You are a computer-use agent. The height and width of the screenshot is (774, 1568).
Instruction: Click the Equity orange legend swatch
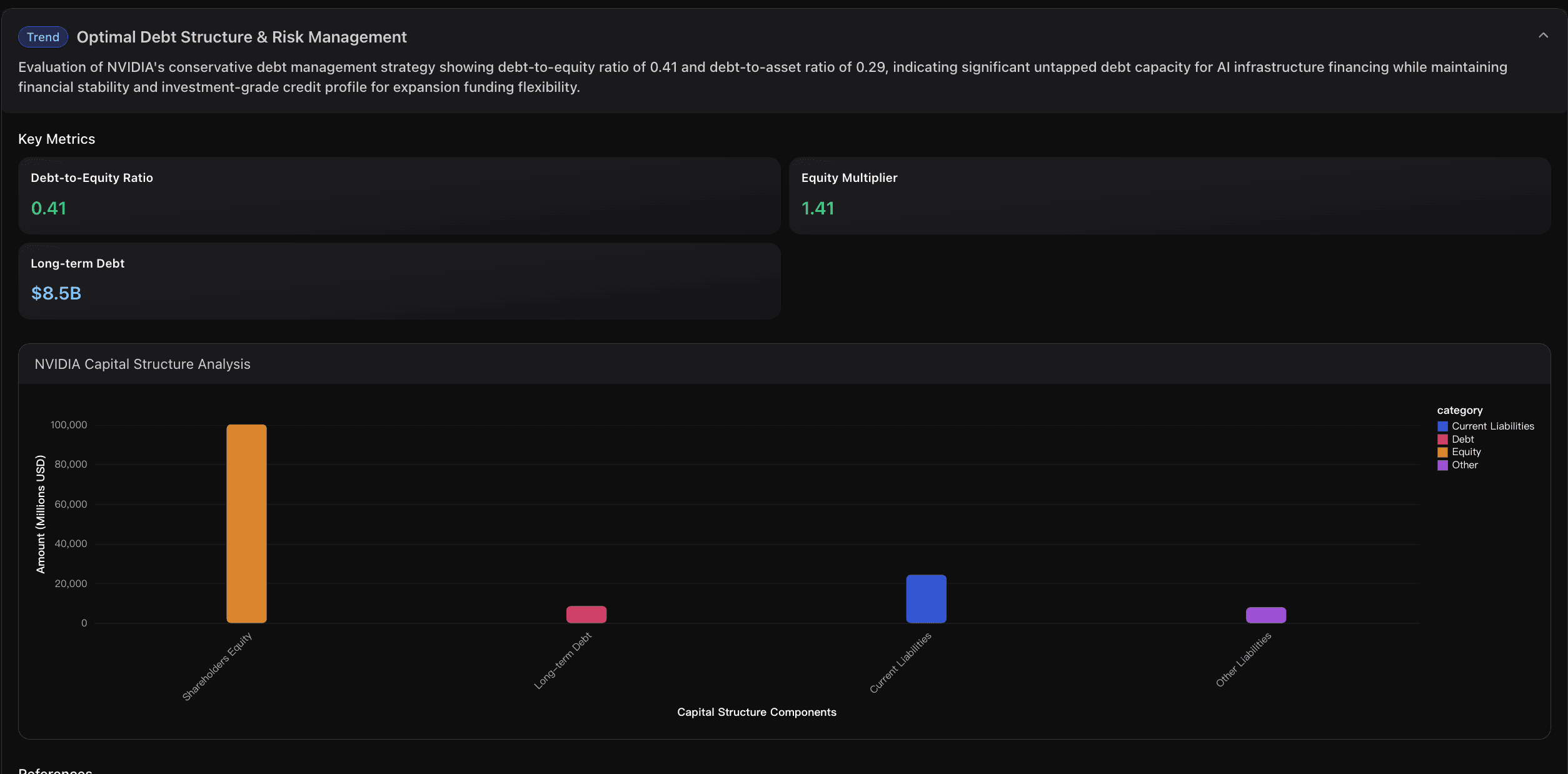click(1442, 452)
